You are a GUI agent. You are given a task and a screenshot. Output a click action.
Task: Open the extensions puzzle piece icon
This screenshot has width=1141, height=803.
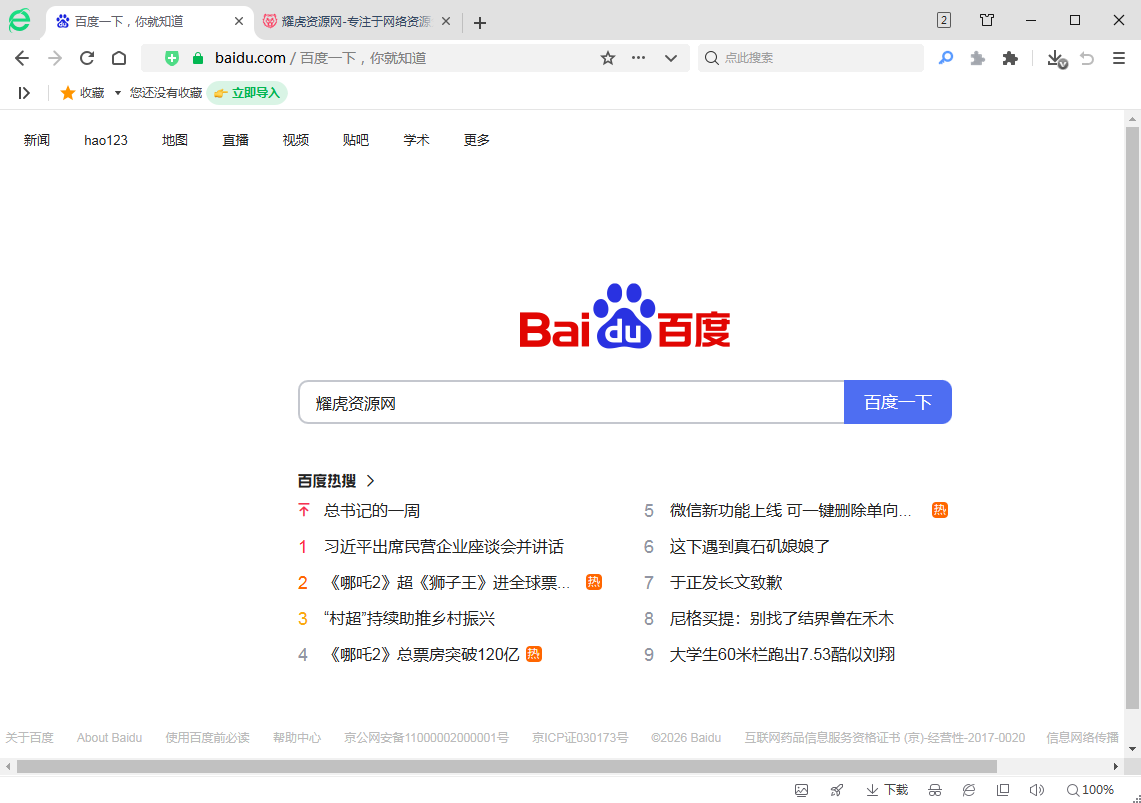tap(1010, 58)
